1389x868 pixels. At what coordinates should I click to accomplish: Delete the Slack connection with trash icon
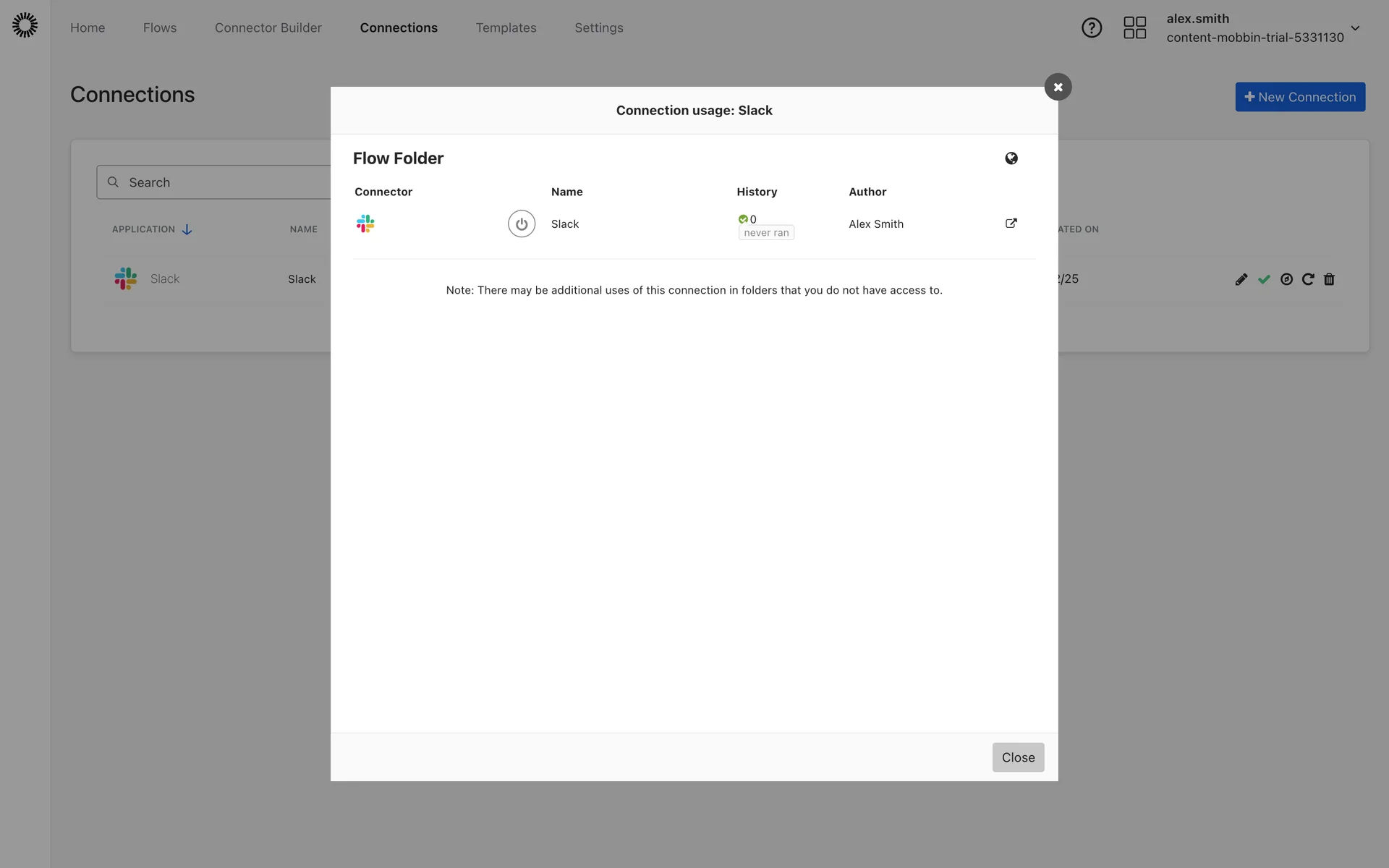(1329, 279)
